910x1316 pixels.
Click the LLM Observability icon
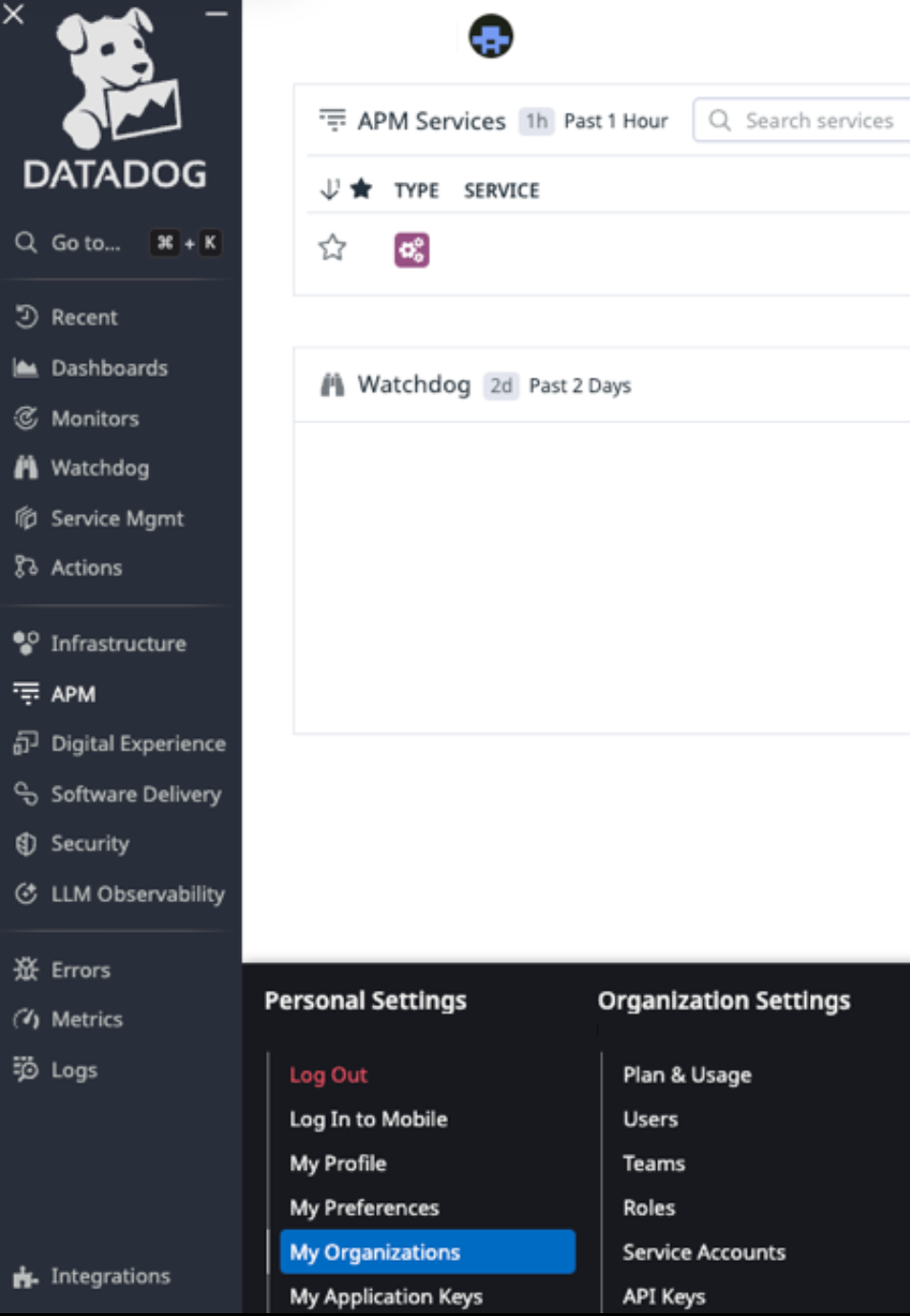[26, 894]
